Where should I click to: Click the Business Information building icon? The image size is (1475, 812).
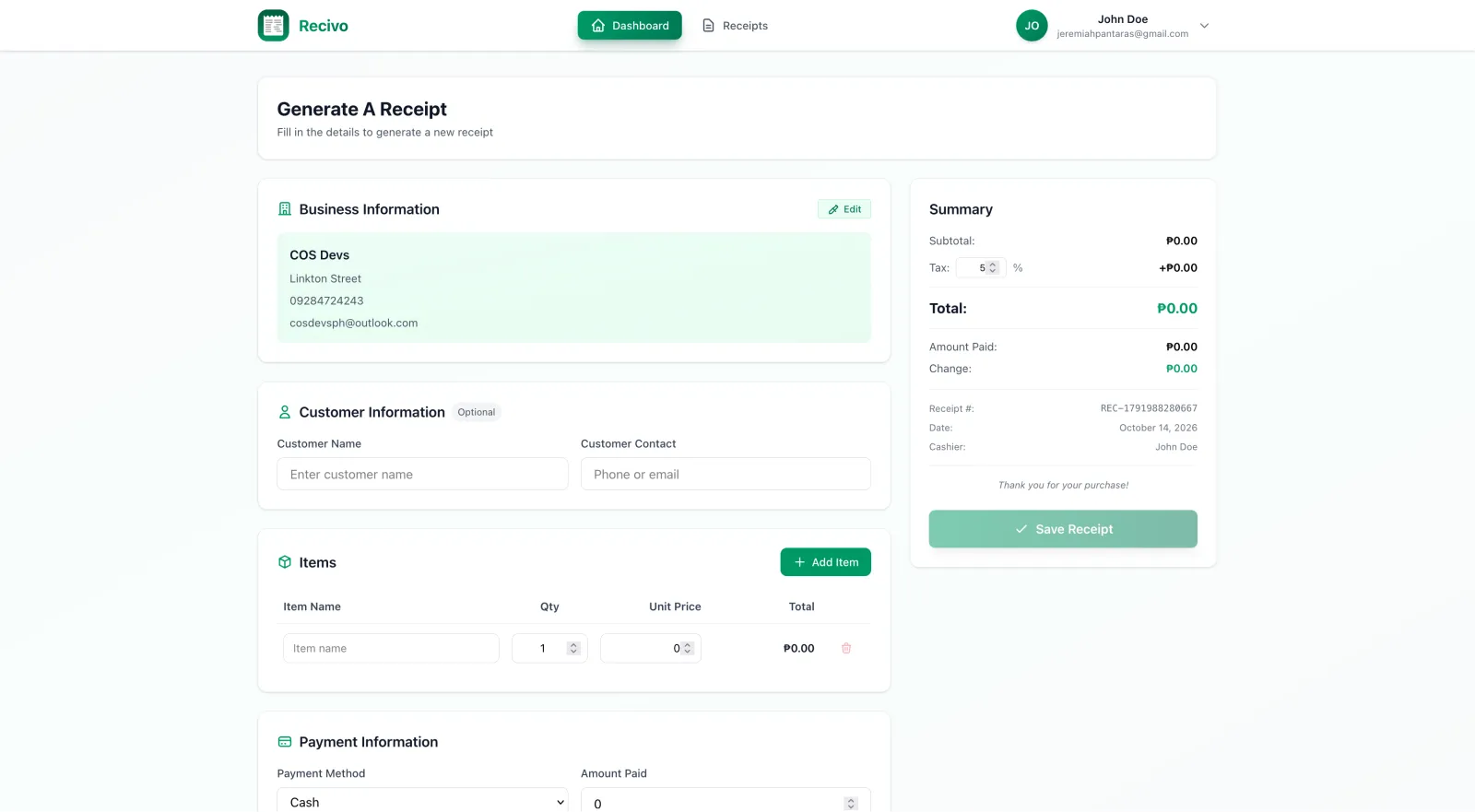285,209
